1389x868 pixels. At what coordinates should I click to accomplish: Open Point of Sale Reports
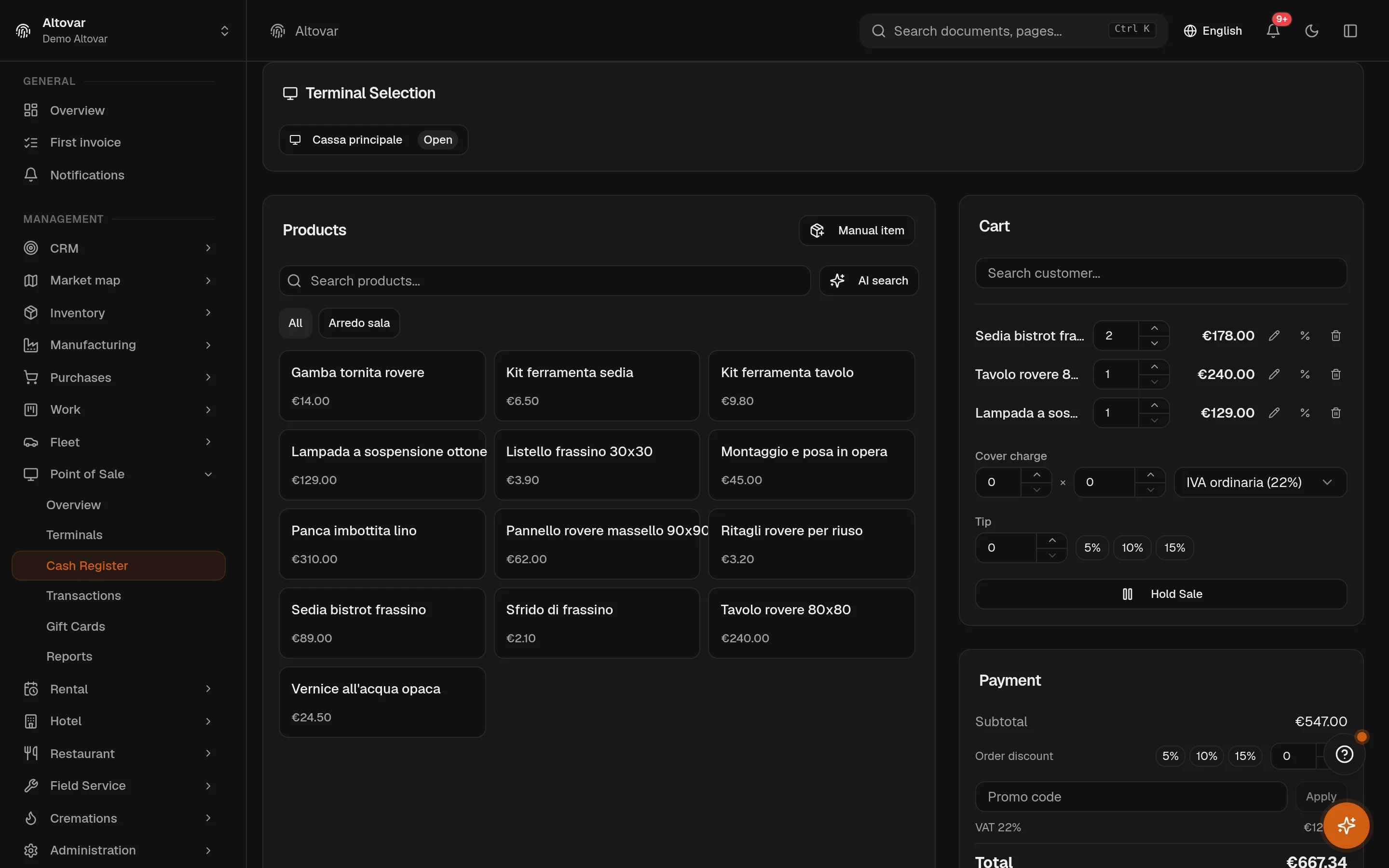click(69, 656)
